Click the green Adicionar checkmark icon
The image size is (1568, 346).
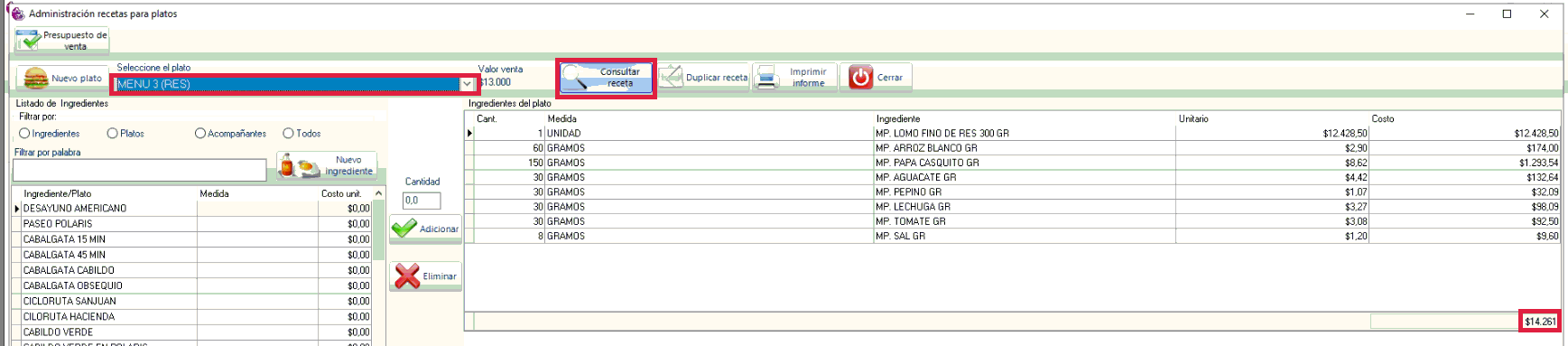click(404, 229)
